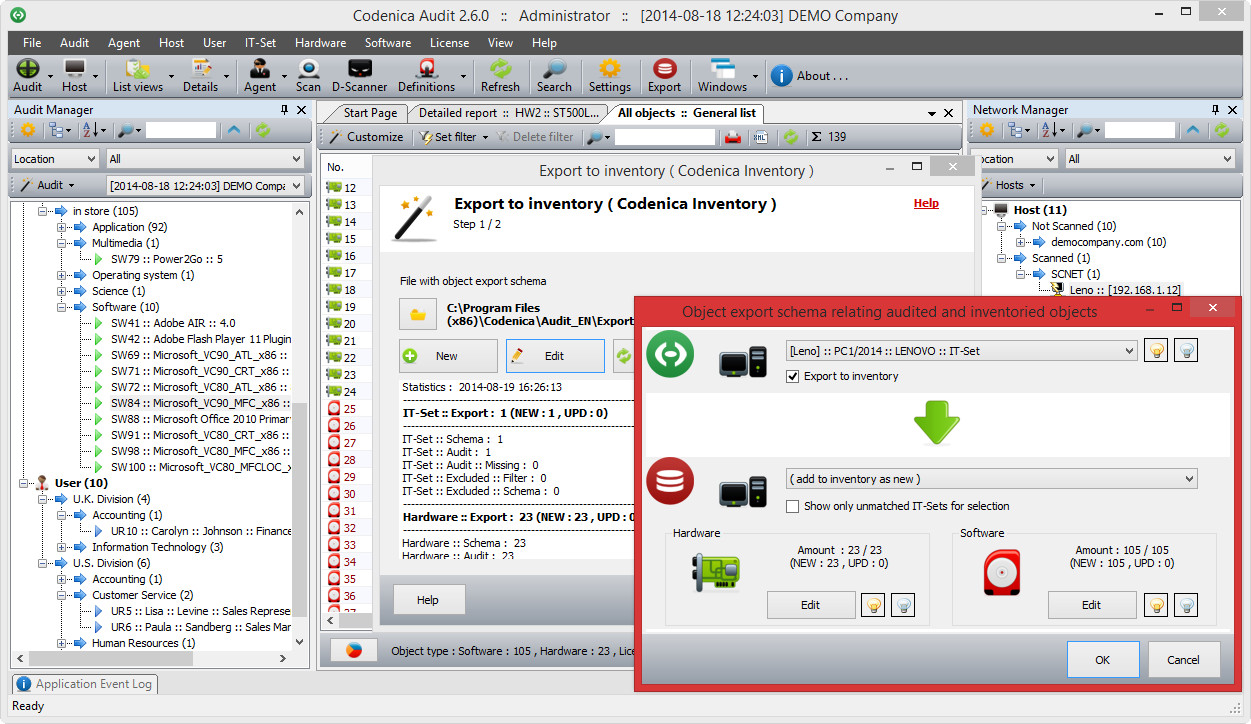Click the gear icon in Audit Manager toolbar
The width and height of the screenshot is (1251, 724).
coord(28,130)
